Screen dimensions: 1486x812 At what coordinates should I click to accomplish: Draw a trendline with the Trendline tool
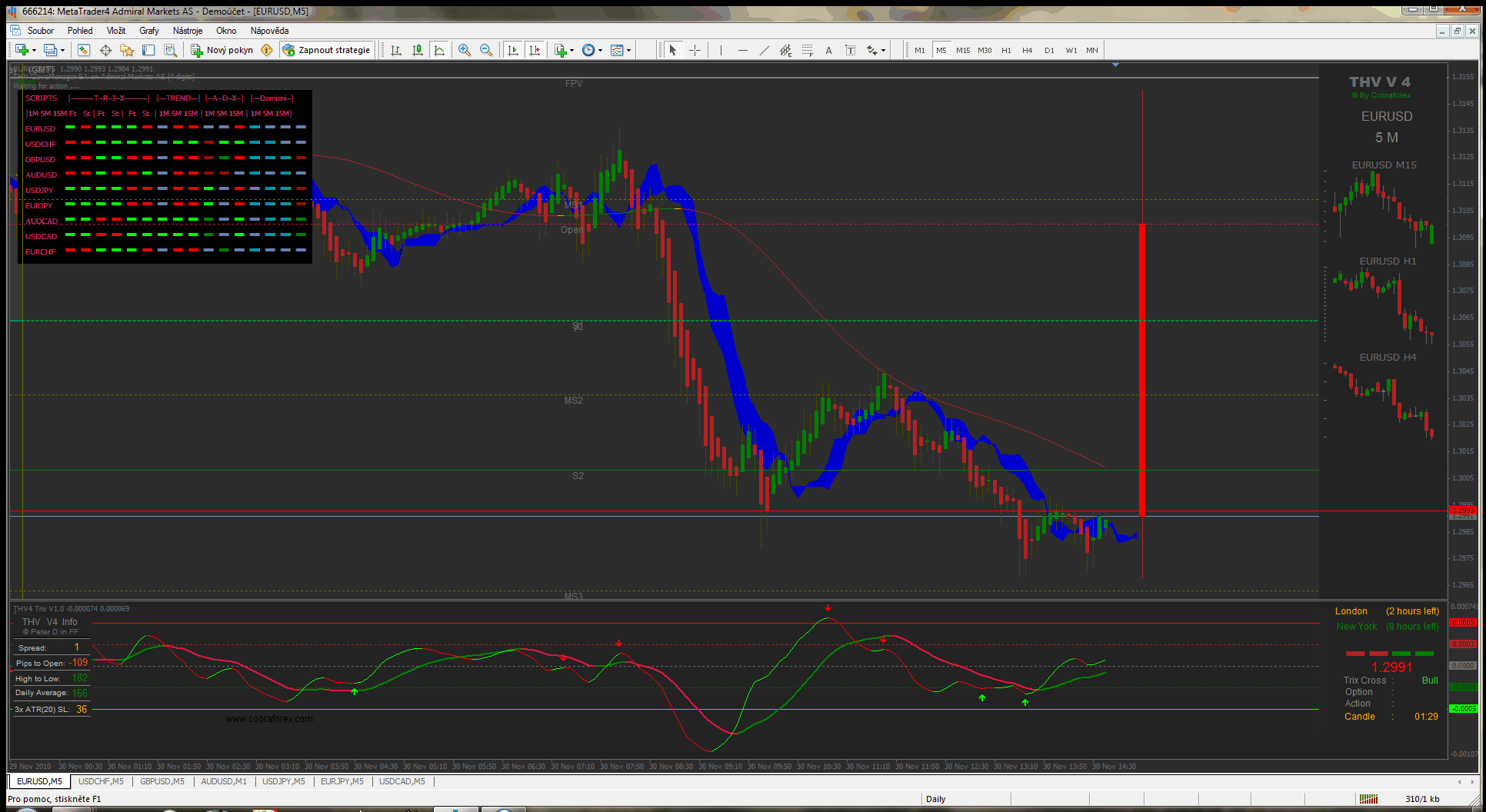[764, 50]
